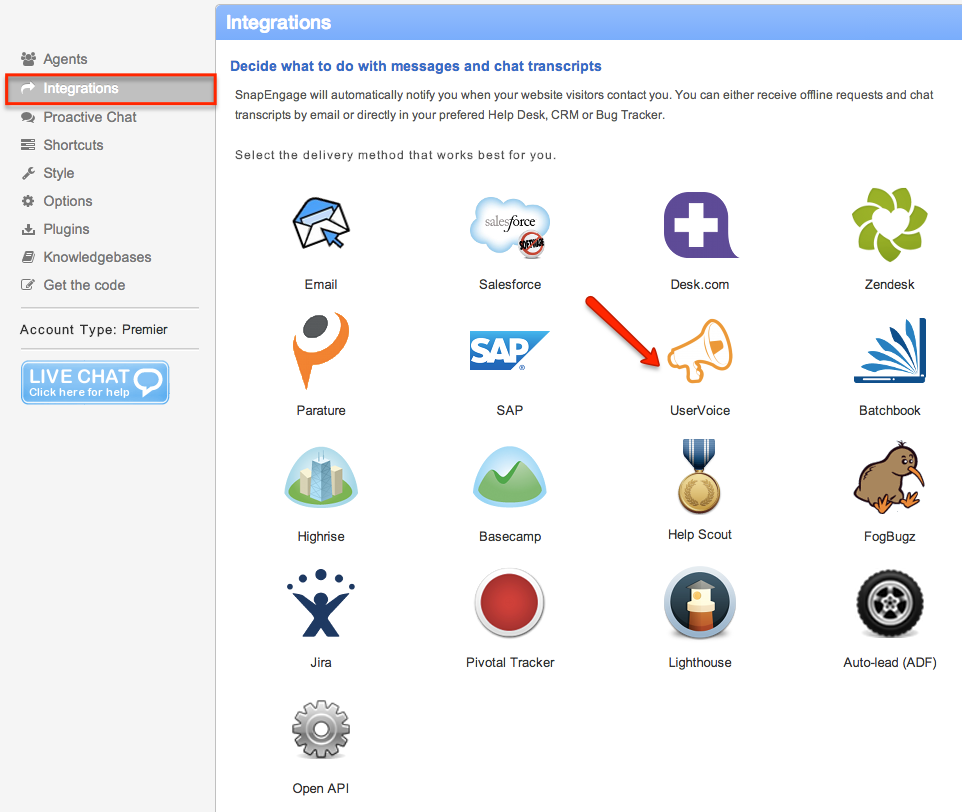Click the "Account Type: Premier" text
Screen dimensions: 962x812
point(93,329)
